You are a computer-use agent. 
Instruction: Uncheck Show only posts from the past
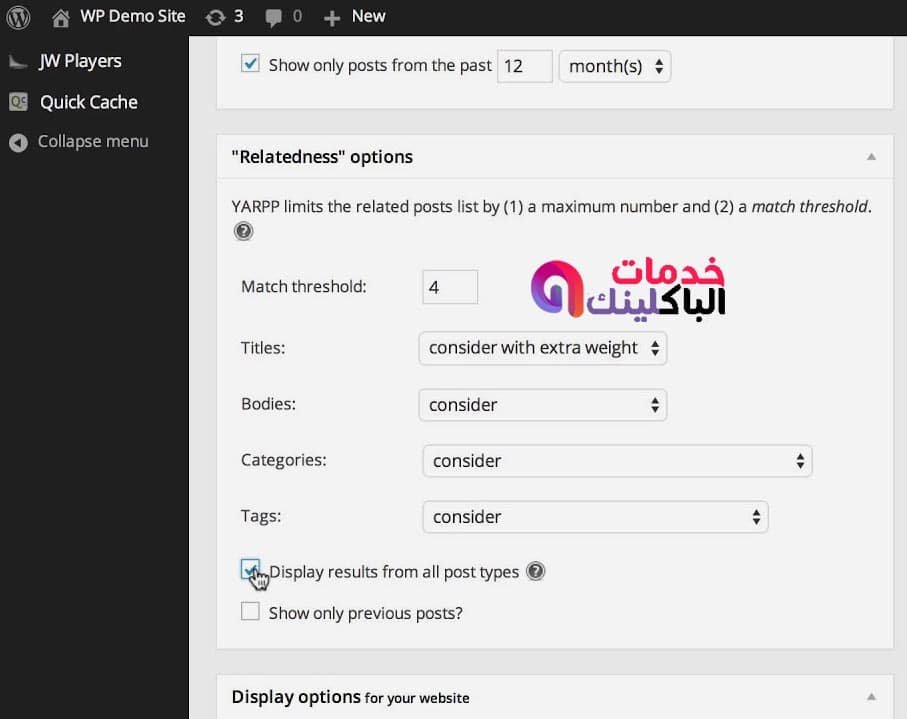(249, 64)
